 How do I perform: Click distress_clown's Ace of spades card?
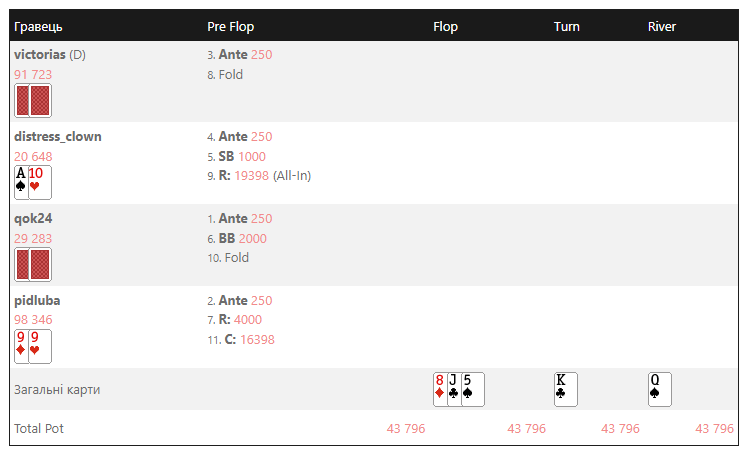(21, 182)
